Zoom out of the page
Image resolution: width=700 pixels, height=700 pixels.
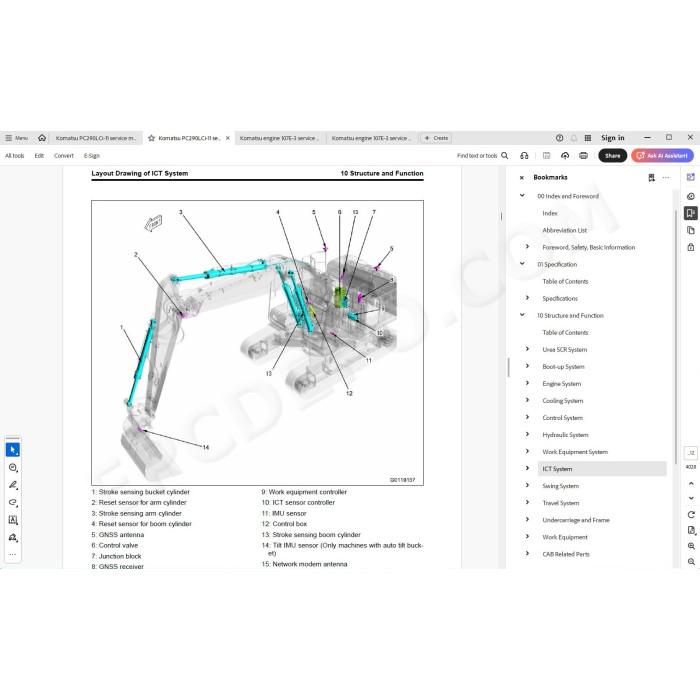pyautogui.click(x=691, y=562)
